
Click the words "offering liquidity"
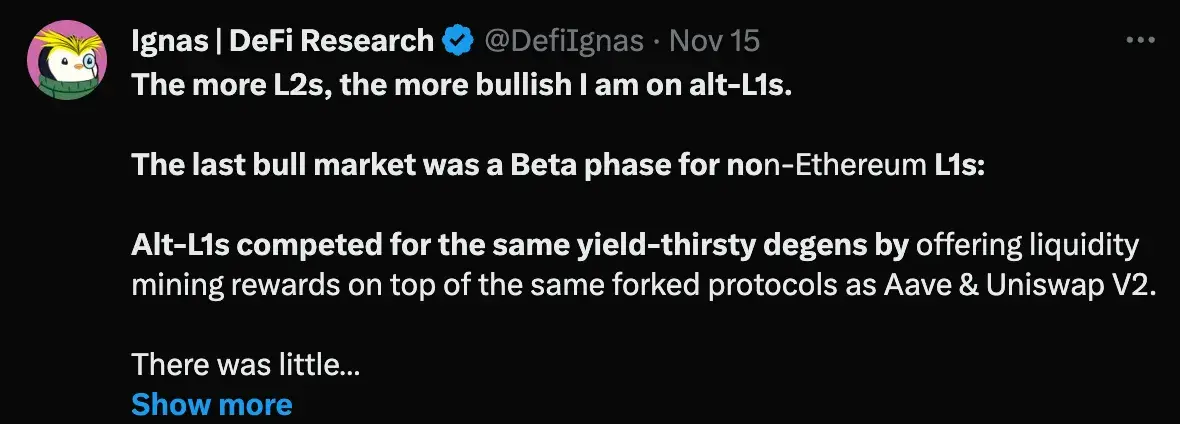1027,245
